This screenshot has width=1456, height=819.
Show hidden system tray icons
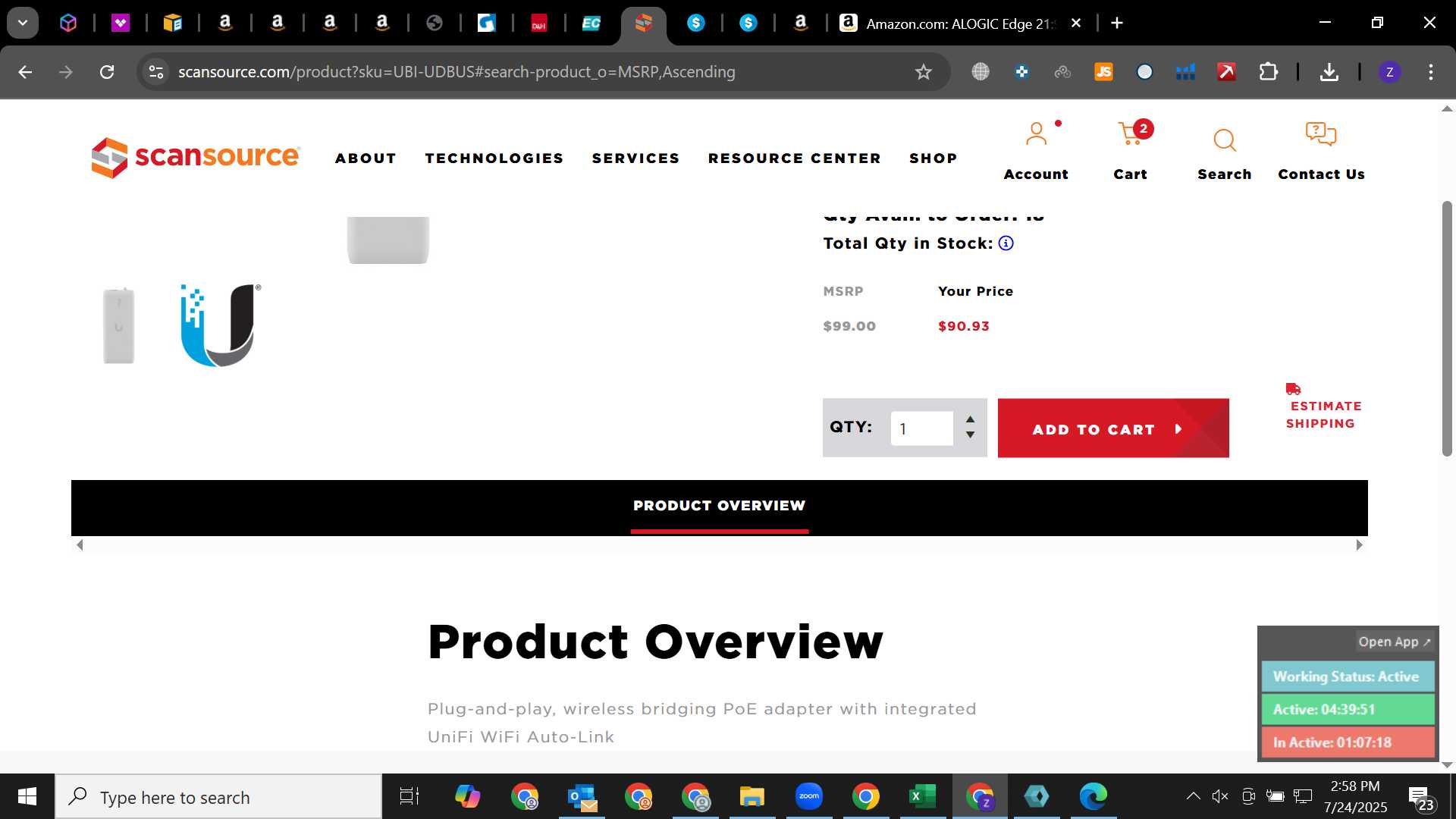pos(1193,796)
